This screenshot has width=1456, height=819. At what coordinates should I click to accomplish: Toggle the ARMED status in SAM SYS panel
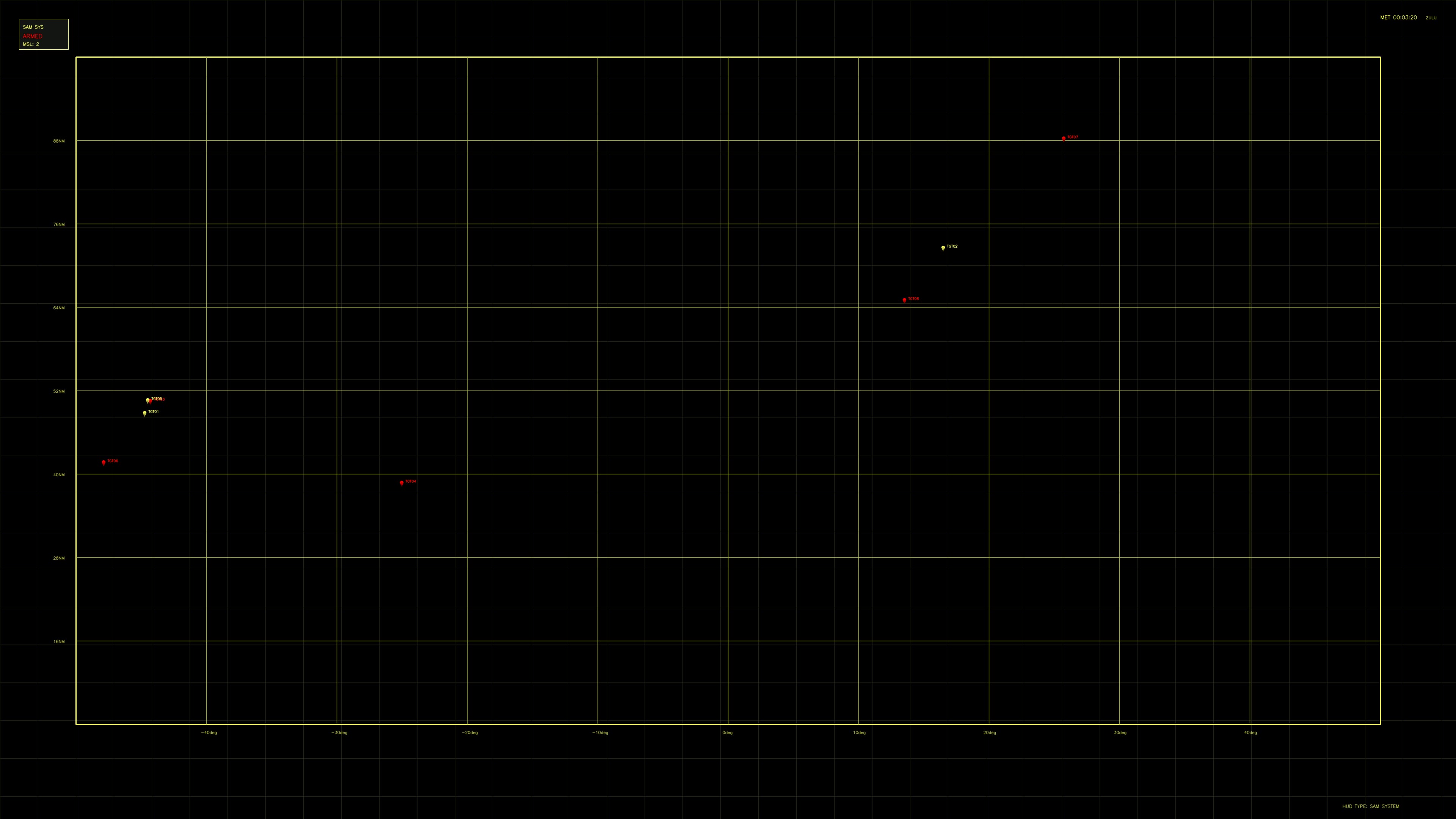pos(33,36)
